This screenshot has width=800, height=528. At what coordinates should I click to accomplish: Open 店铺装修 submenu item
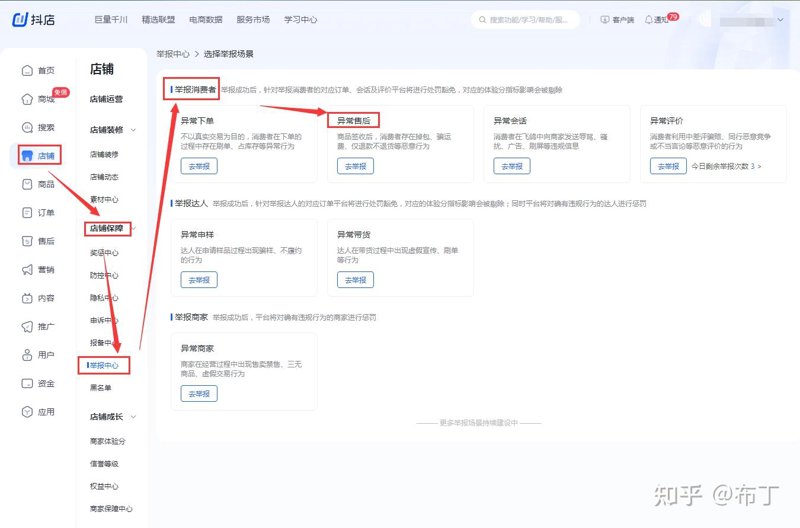point(104,154)
